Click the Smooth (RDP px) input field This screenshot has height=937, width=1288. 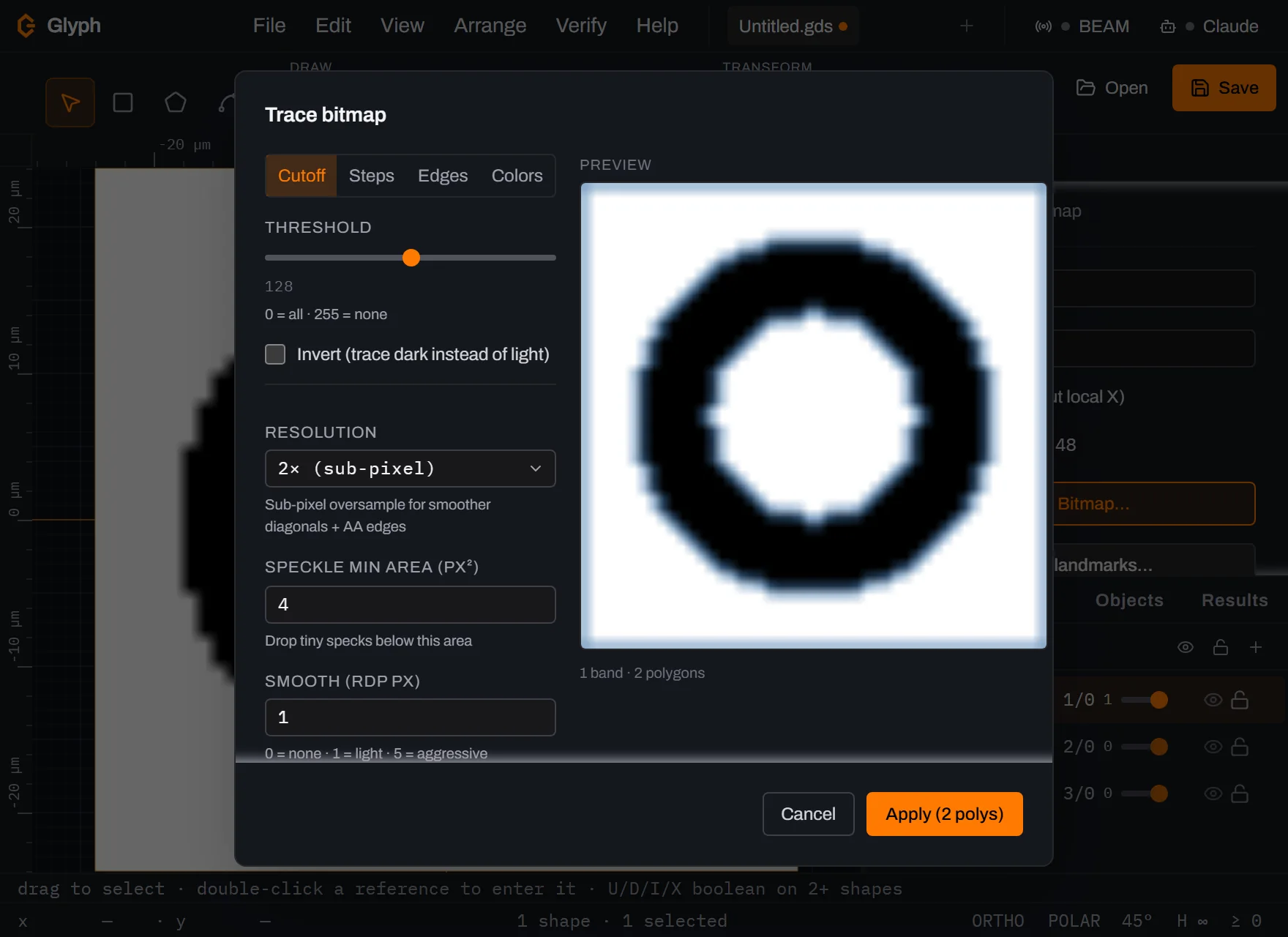pos(410,717)
